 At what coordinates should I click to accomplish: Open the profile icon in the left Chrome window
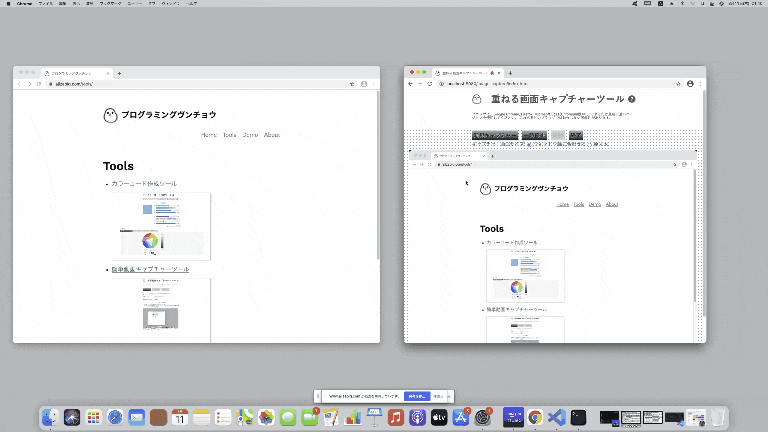click(x=364, y=84)
